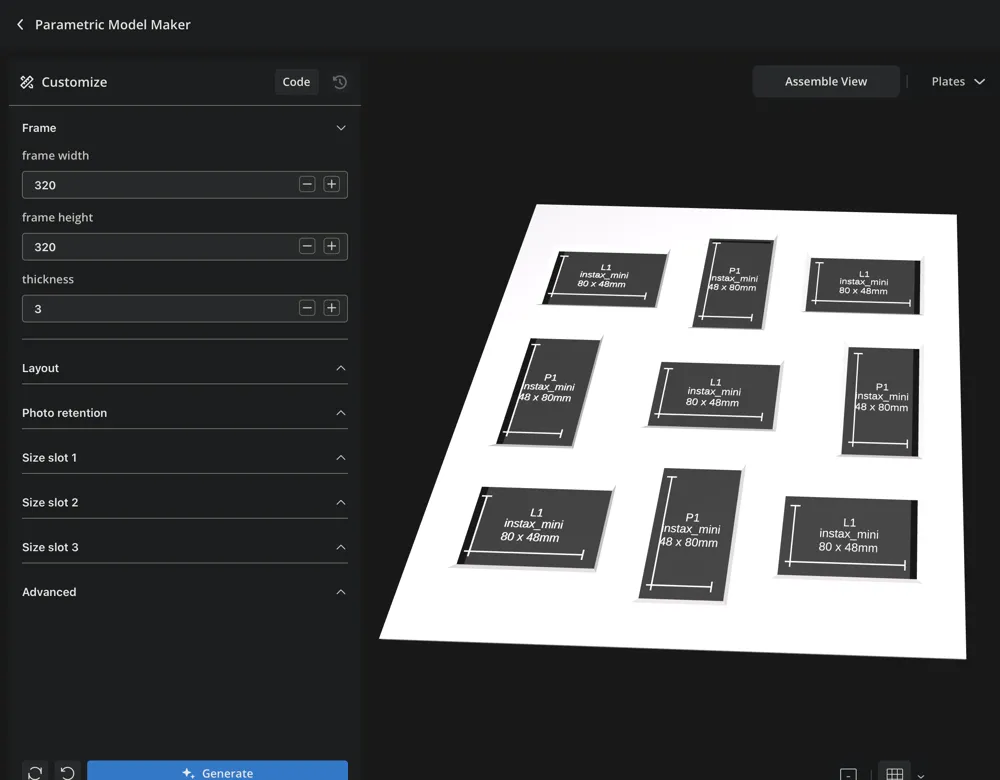The image size is (1000, 780).
Task: Open the grid options chevron
Action: pyautogui.click(x=921, y=776)
